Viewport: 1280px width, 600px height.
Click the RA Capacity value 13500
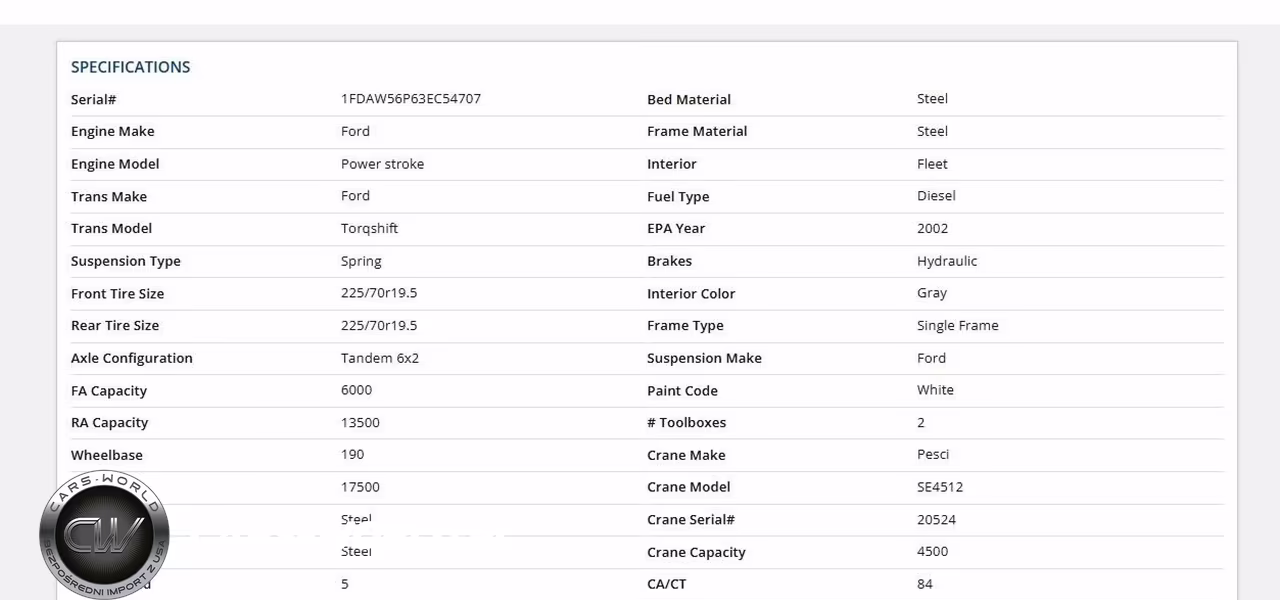pyautogui.click(x=360, y=423)
